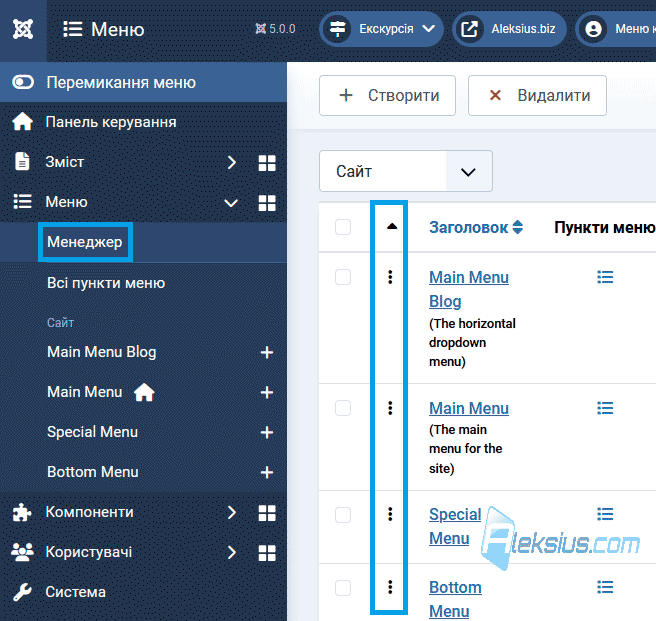Open Users dashboard grid icon
656x621 pixels.
click(x=267, y=553)
